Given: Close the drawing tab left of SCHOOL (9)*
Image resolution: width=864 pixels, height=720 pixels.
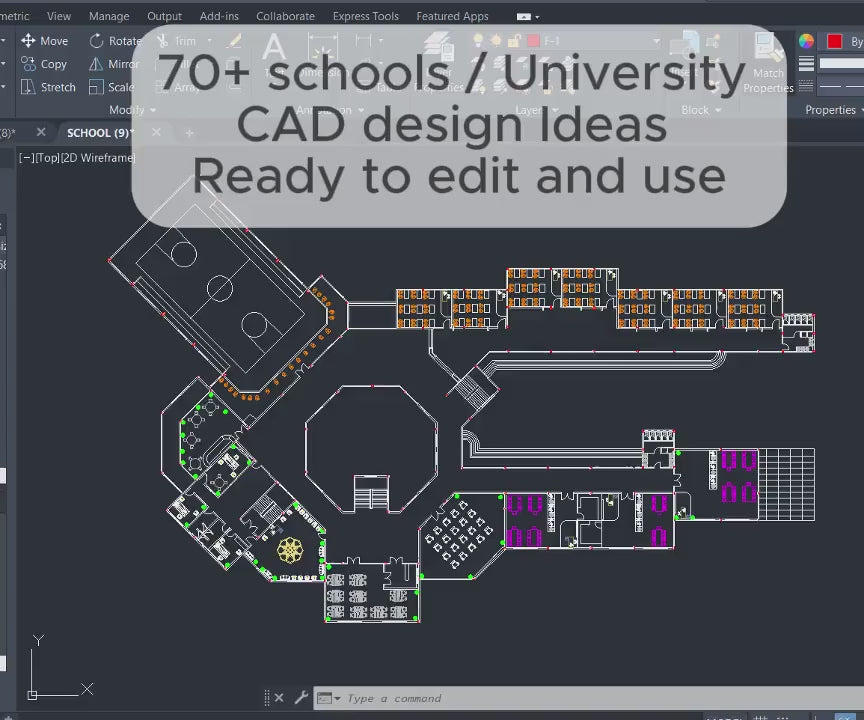Looking at the screenshot, I should coord(41,132).
